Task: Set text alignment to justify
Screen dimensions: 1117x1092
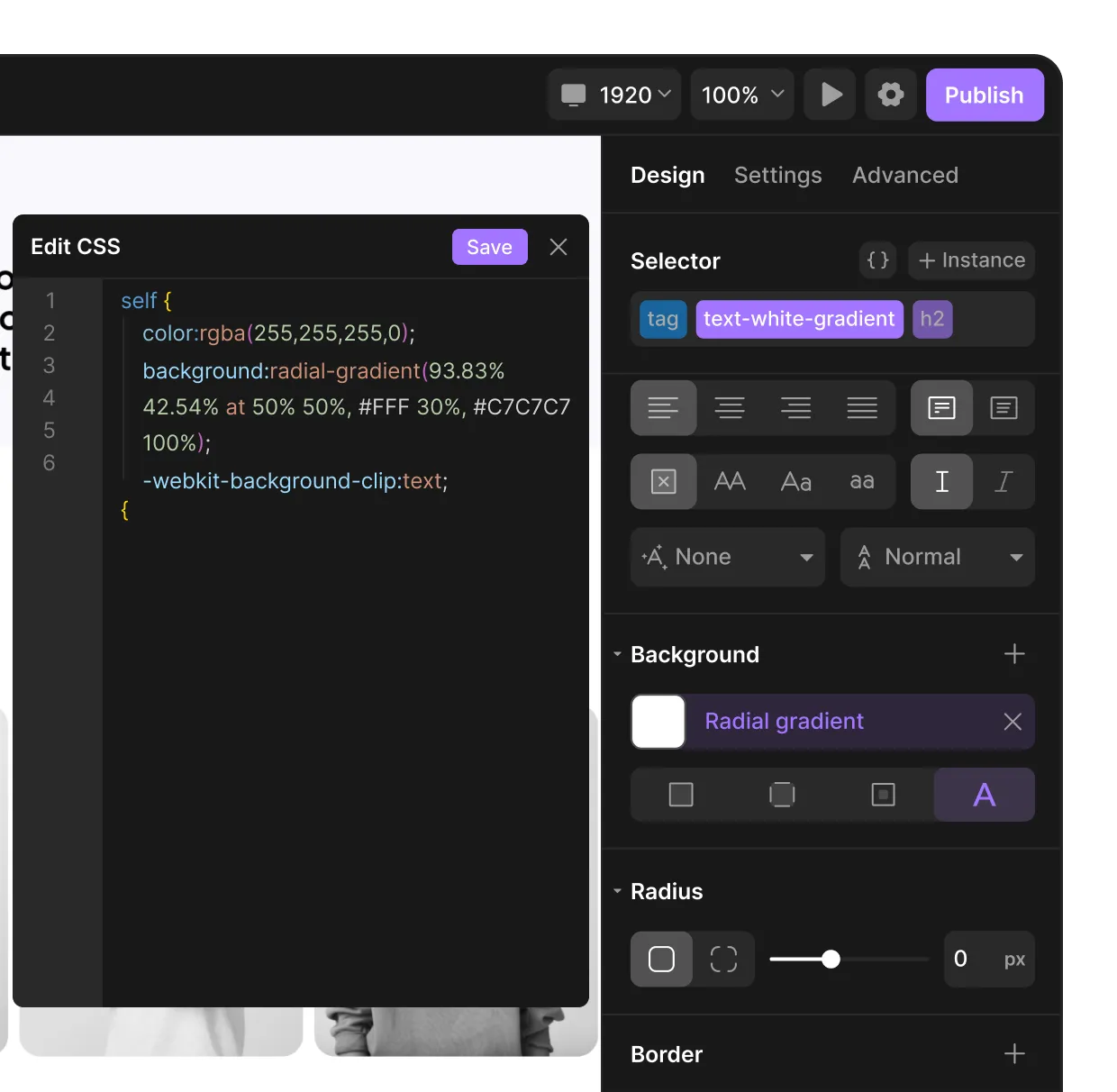Action: pyautogui.click(x=862, y=408)
